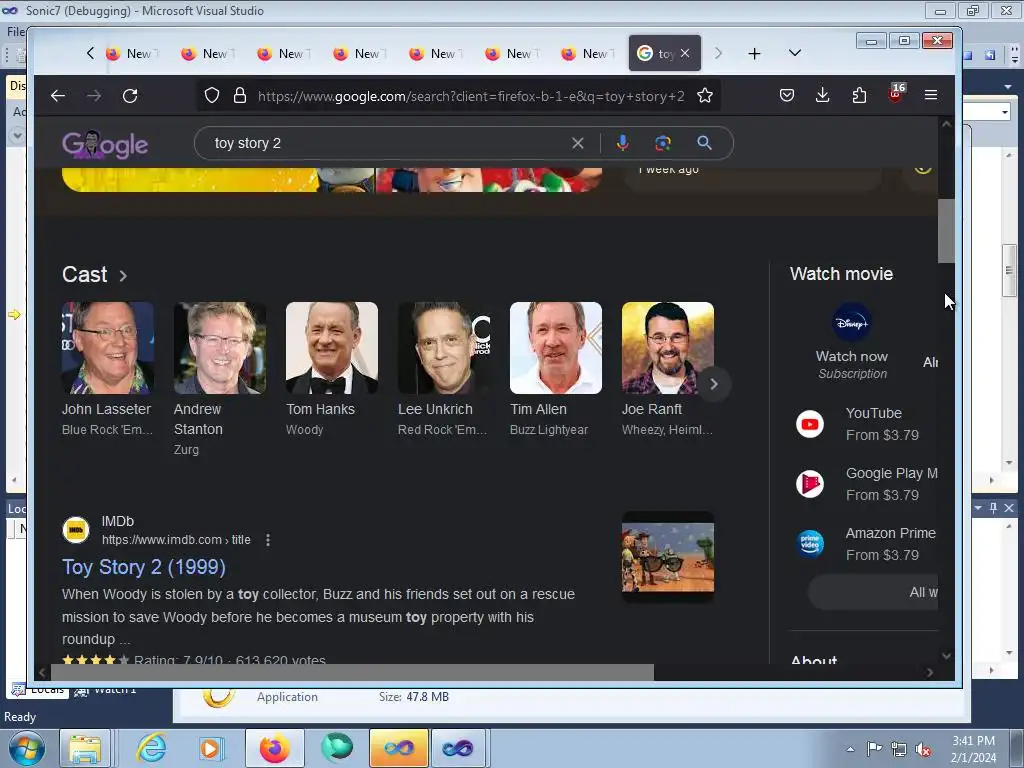Viewport: 1024px width, 768px height.
Task: Open Tom Hanks cast card
Action: tap(332, 369)
